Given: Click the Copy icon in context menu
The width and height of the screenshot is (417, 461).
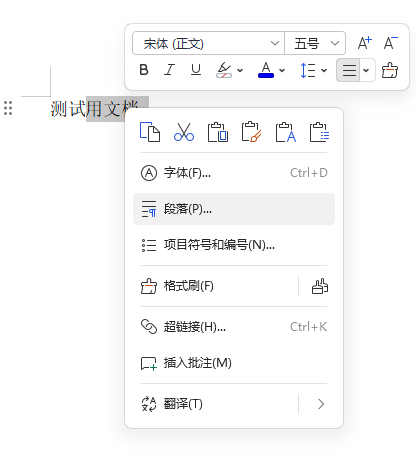Looking at the screenshot, I should click(150, 132).
